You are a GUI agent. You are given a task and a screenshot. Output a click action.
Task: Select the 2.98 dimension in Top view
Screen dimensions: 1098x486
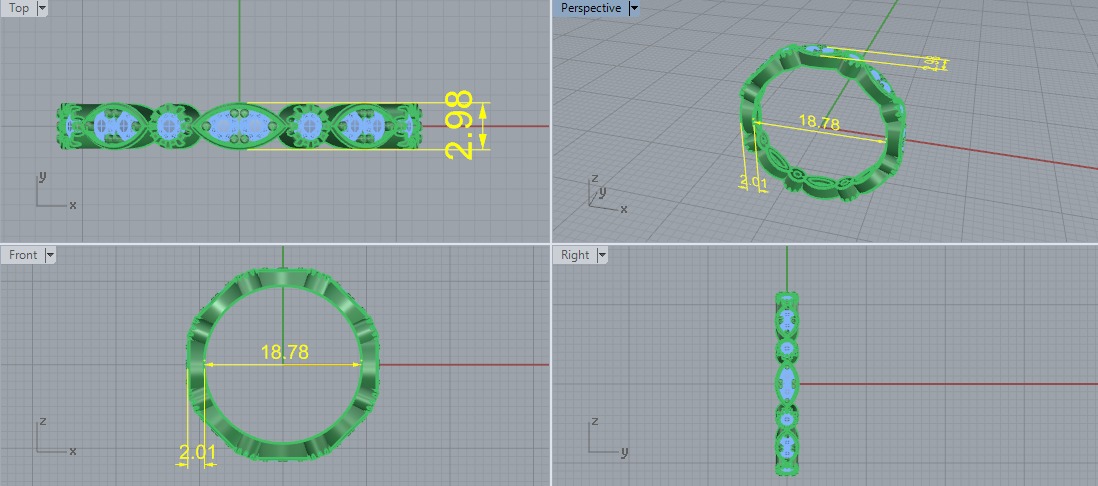click(459, 126)
